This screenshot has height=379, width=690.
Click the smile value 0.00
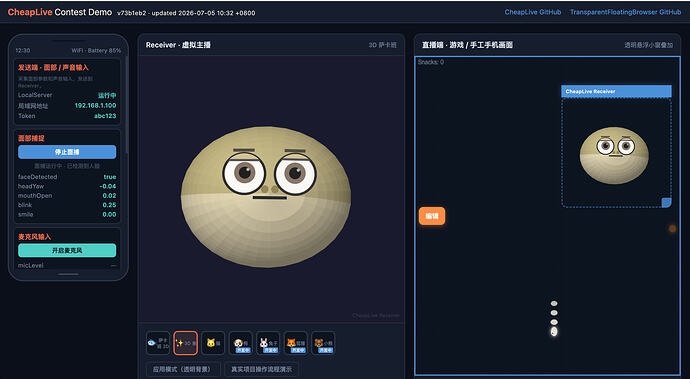tap(109, 214)
